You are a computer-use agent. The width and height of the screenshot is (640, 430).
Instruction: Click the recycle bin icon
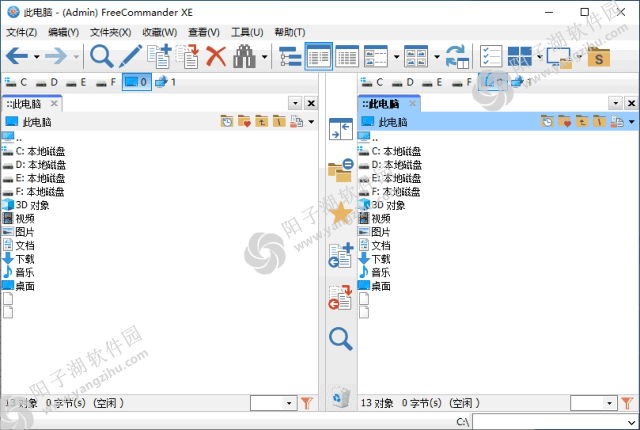pyautogui.click(x=341, y=397)
